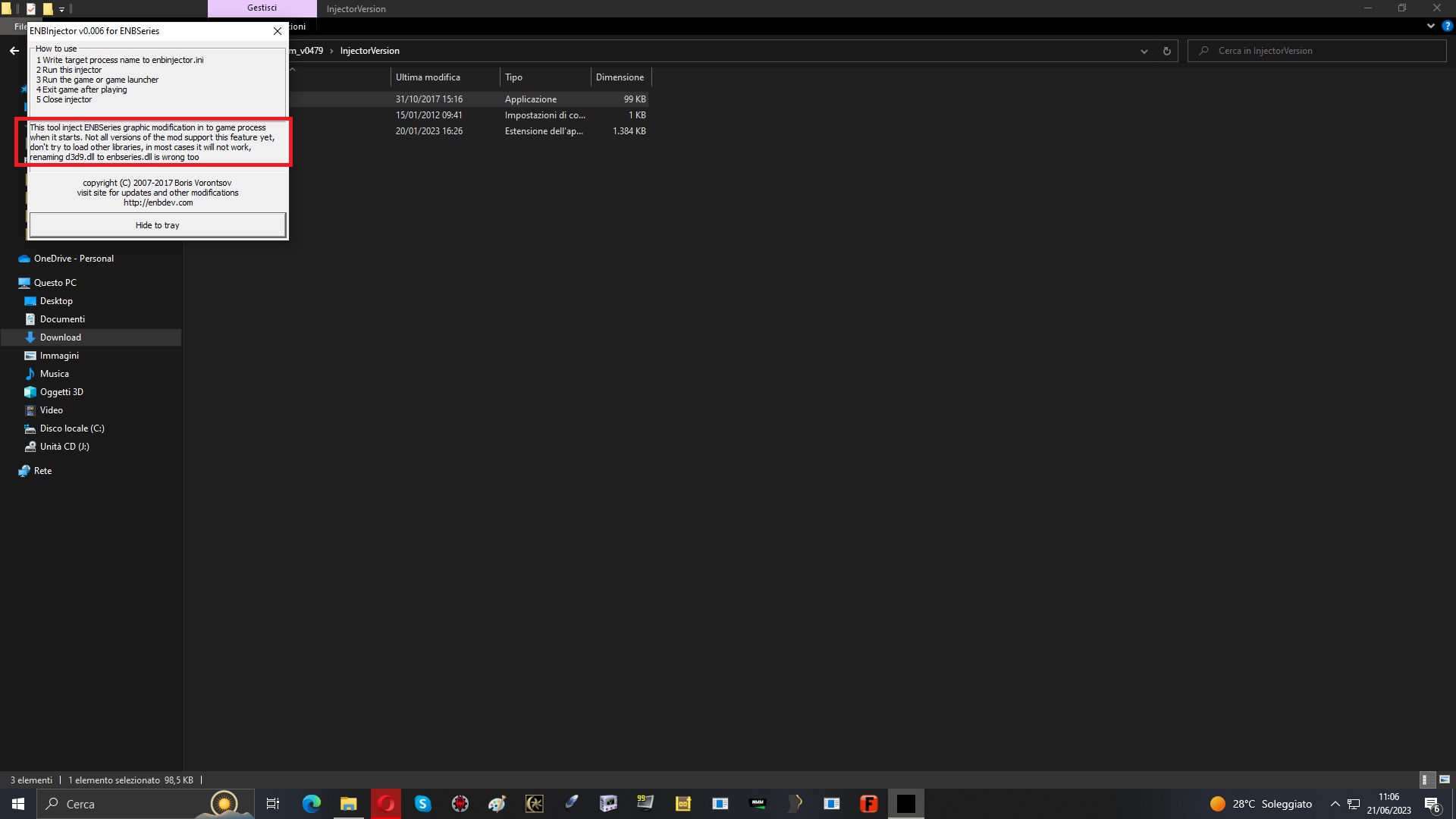1456x819 pixels.
Task: Open the File menu in Explorer
Action: tap(19, 26)
